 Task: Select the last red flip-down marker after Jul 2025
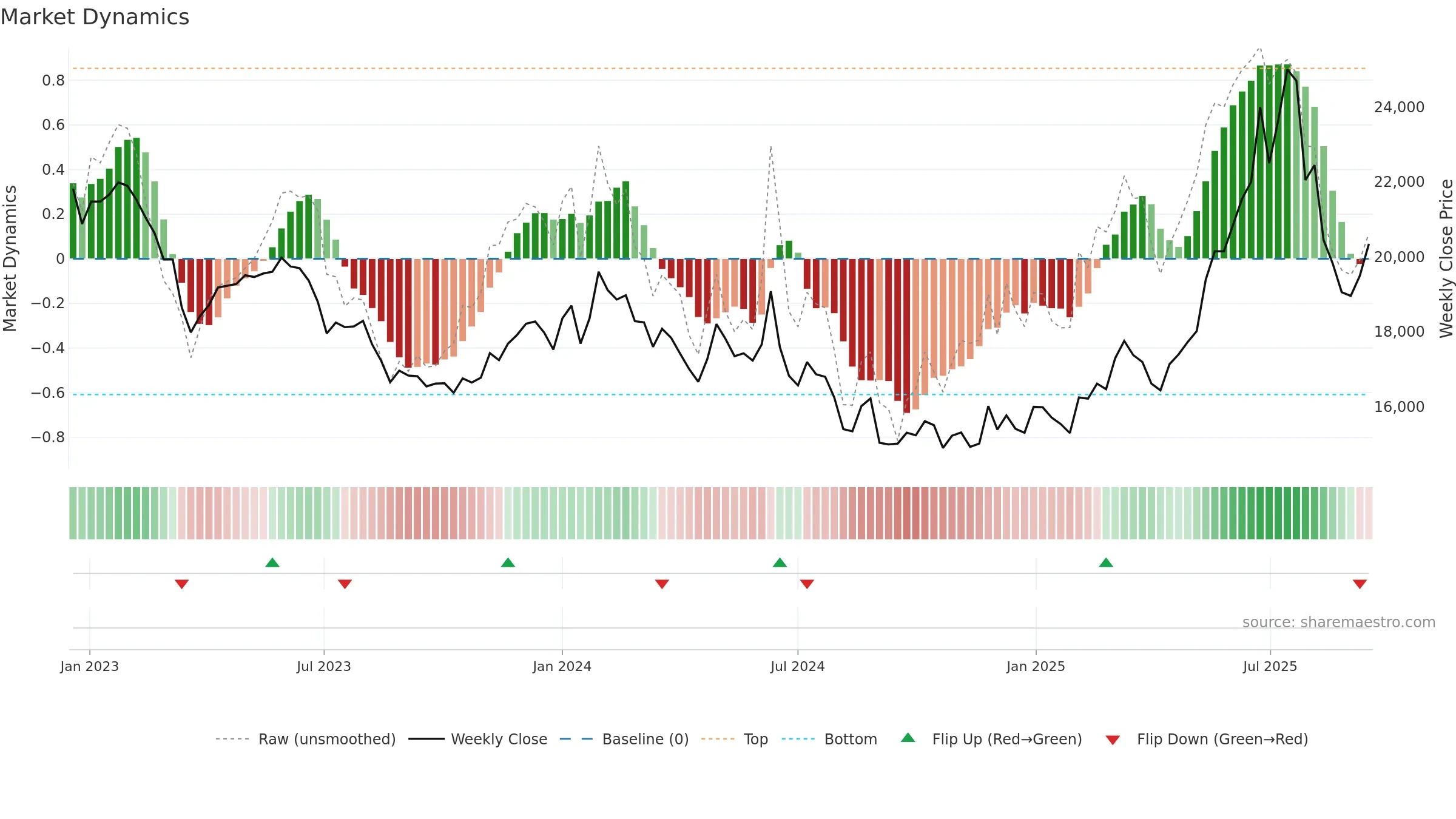tap(1360, 584)
